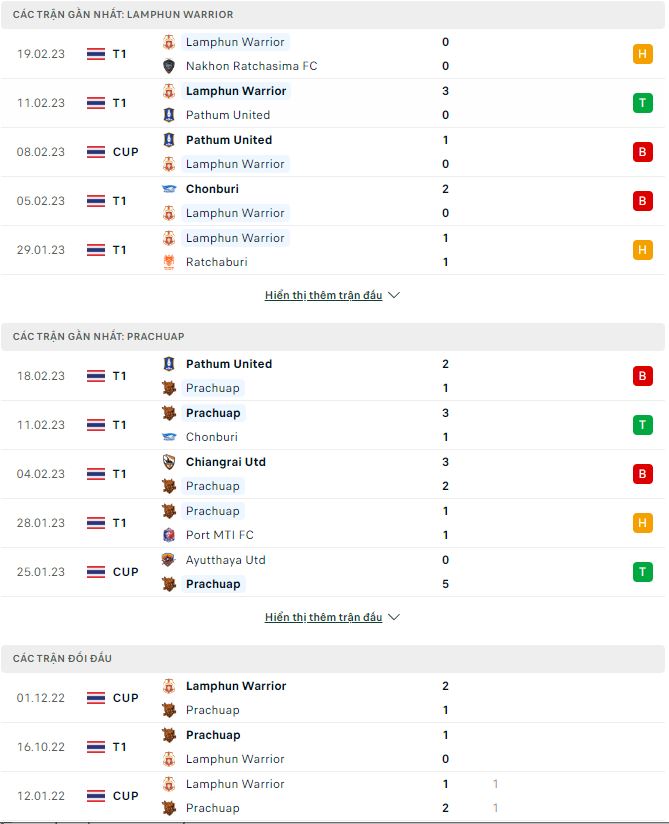
Task: Select the Port MTI FC logo
Action: tap(168, 535)
